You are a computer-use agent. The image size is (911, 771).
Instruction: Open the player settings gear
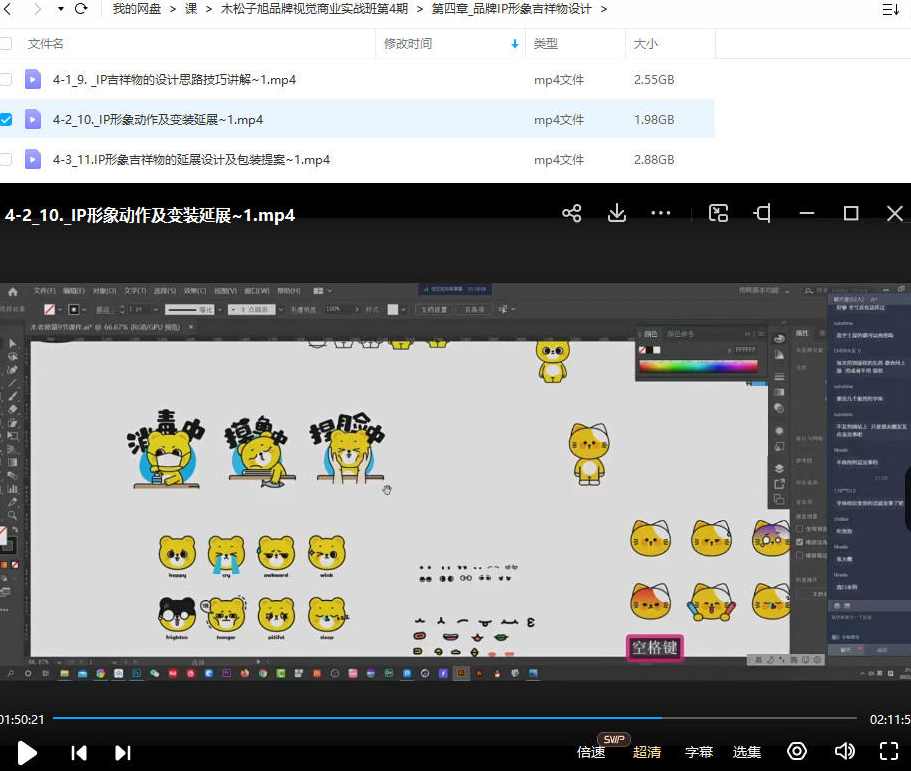coord(797,751)
